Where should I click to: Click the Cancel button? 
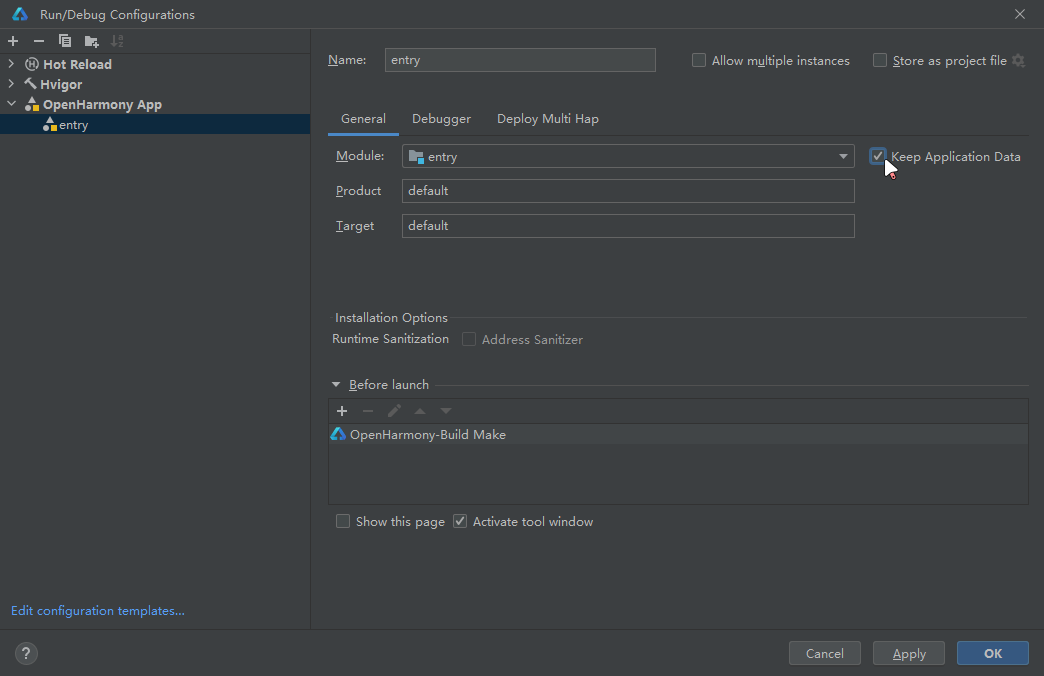(x=824, y=653)
